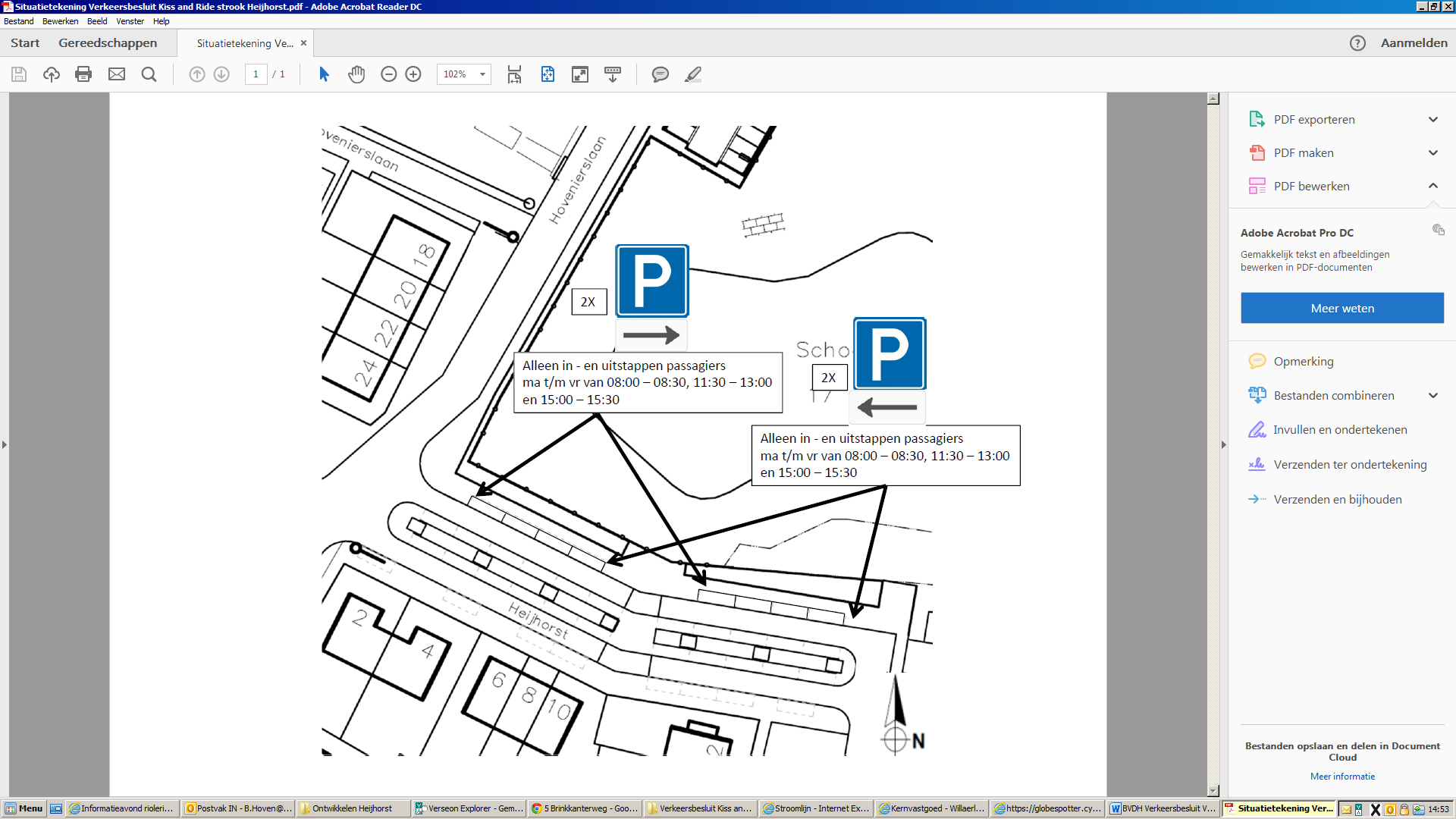Click the Send file by email icon
Screen dimensions: 1456x819
(117, 74)
